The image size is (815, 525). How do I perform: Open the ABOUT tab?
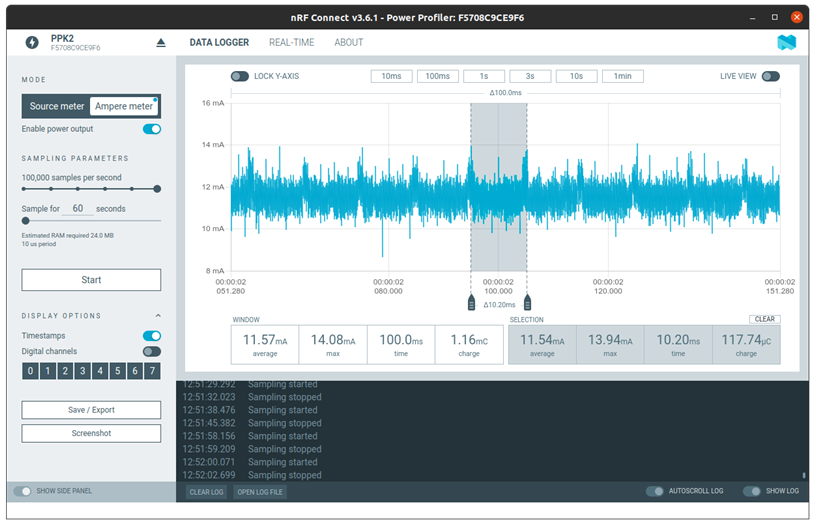tap(349, 43)
